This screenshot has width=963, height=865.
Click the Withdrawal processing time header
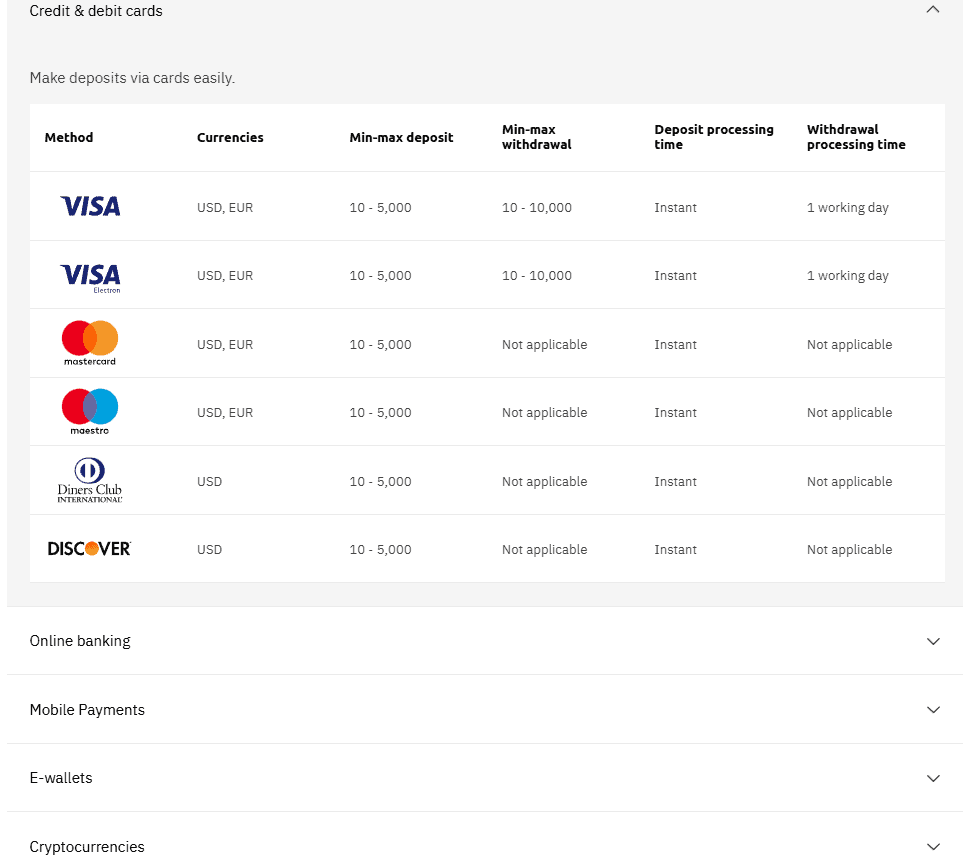point(856,137)
